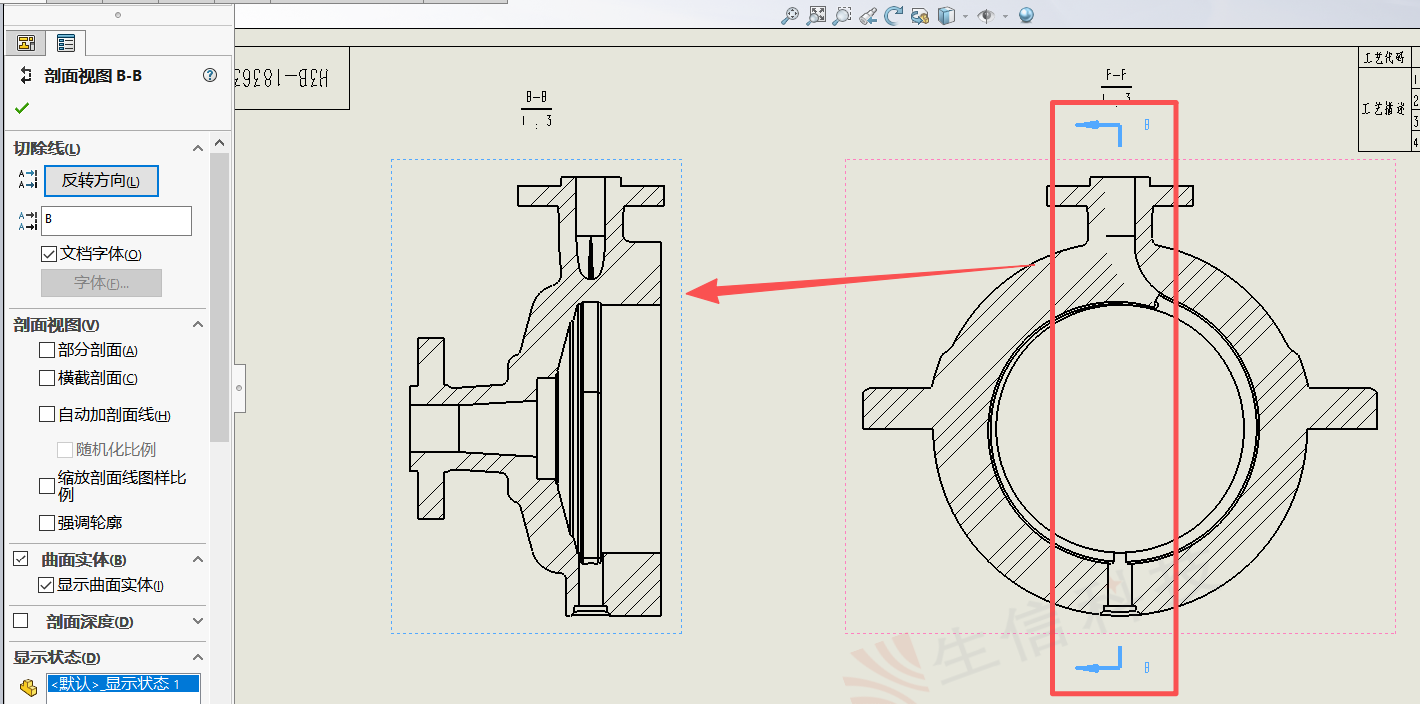Click the section label input field B
This screenshot has height=704, width=1420.
click(x=116, y=221)
